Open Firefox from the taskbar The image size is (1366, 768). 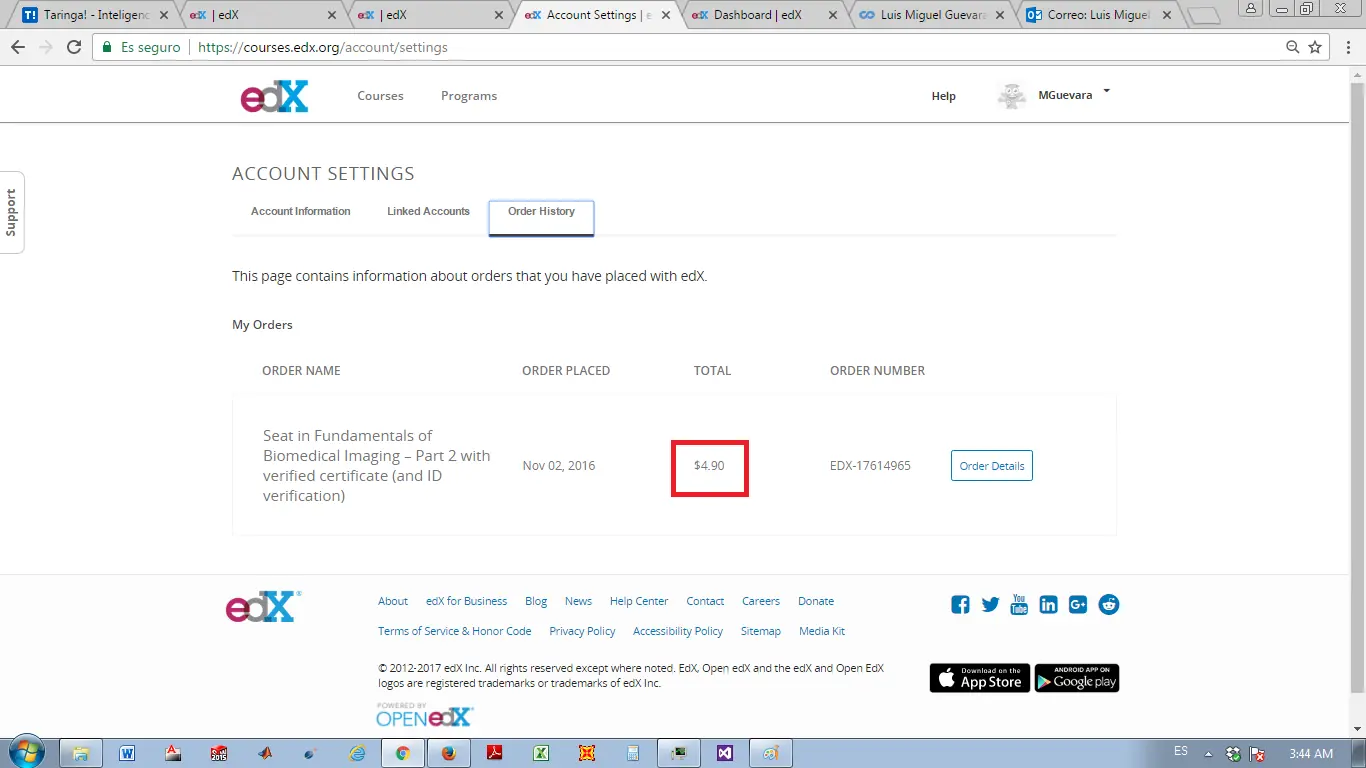point(449,753)
